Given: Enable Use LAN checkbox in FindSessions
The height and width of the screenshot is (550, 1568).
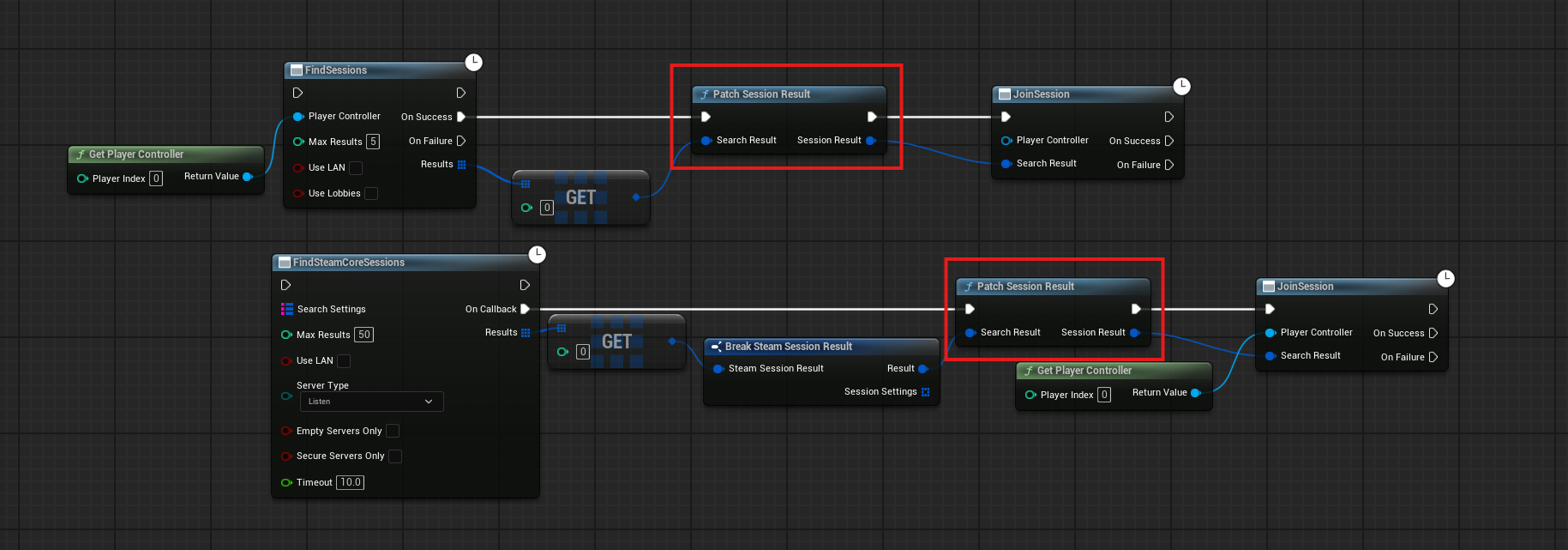Looking at the screenshot, I should [356, 168].
